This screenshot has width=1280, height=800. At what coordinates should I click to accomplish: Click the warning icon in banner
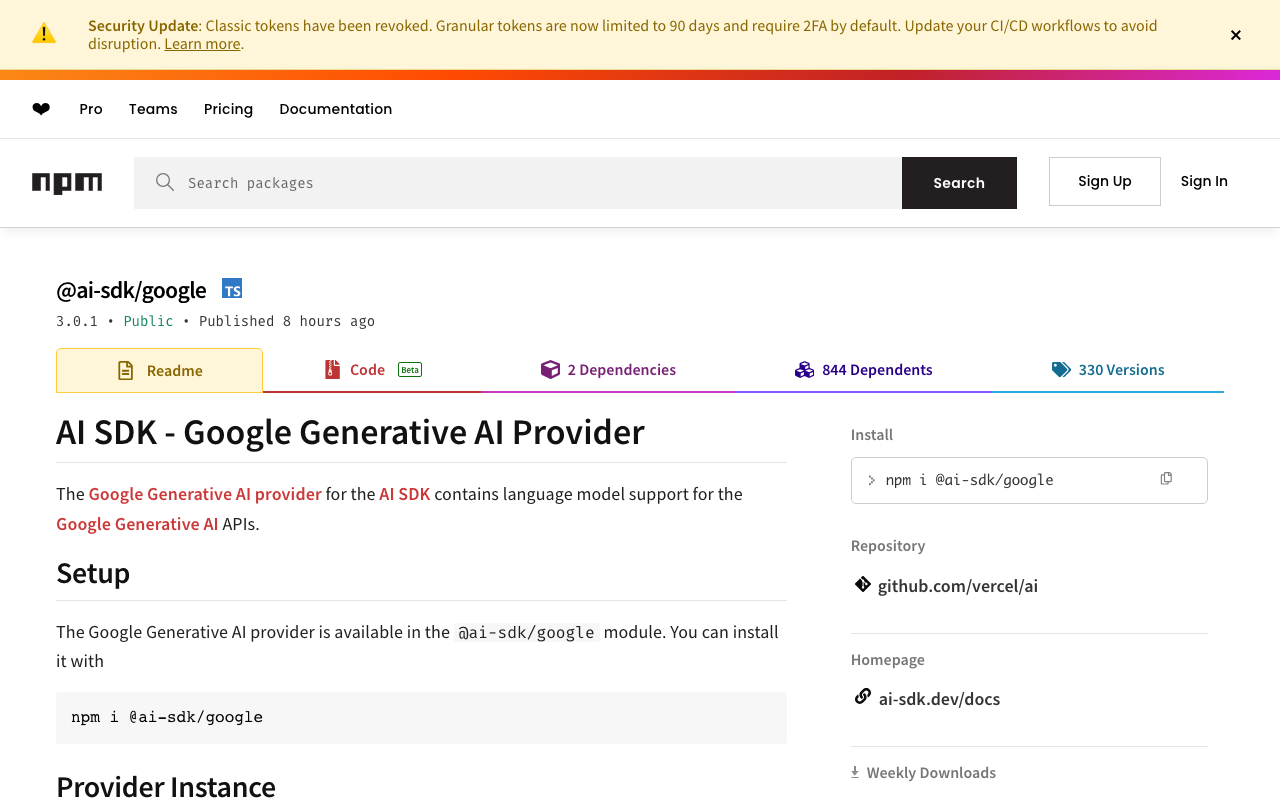tap(44, 34)
